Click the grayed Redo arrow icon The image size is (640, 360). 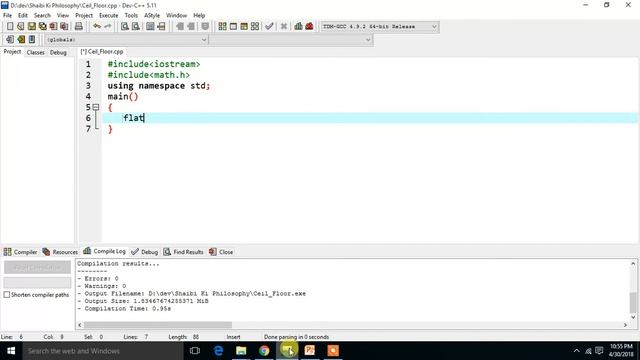pos(108,27)
